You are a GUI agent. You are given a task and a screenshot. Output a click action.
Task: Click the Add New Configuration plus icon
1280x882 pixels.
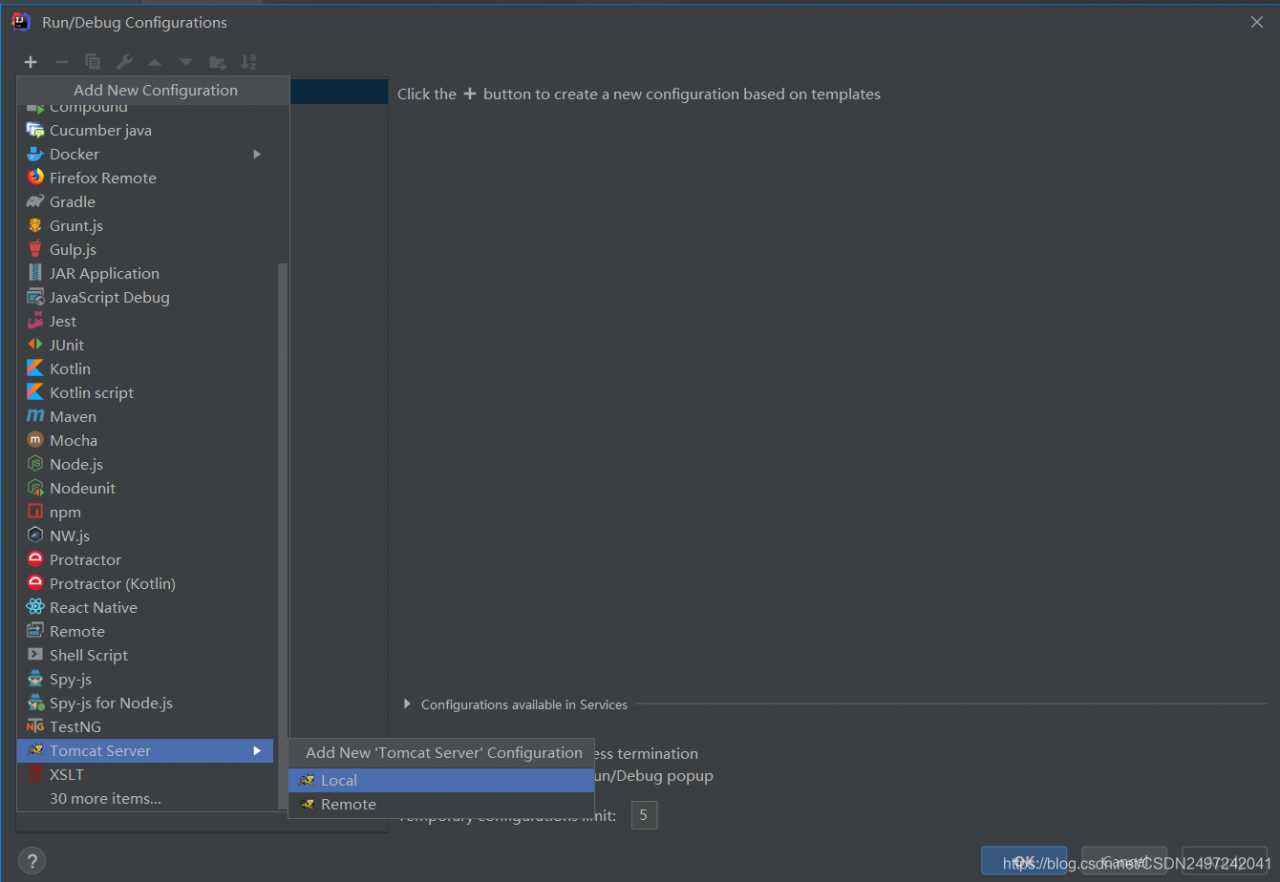(31, 62)
